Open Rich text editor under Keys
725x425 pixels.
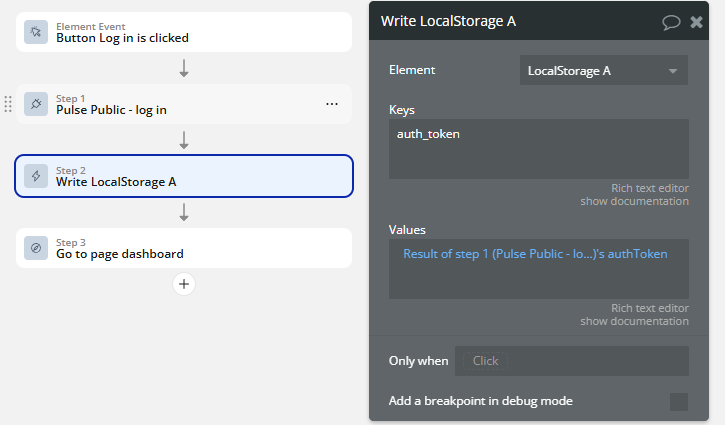(x=650, y=188)
